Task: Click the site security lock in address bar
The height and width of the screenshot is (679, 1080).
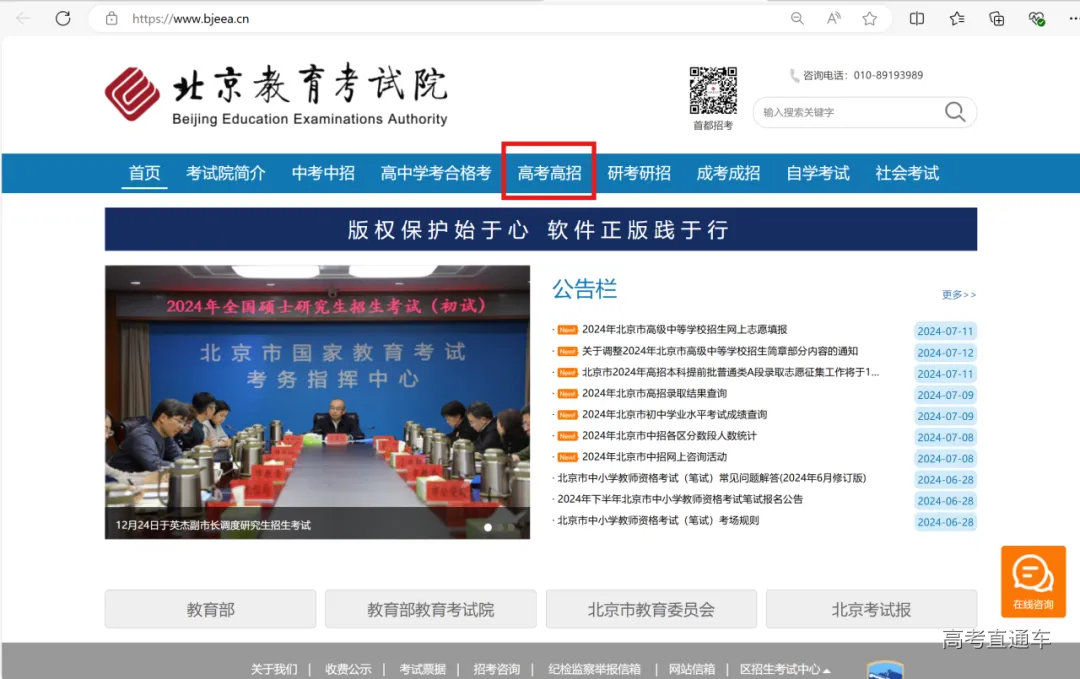Action: coord(112,17)
